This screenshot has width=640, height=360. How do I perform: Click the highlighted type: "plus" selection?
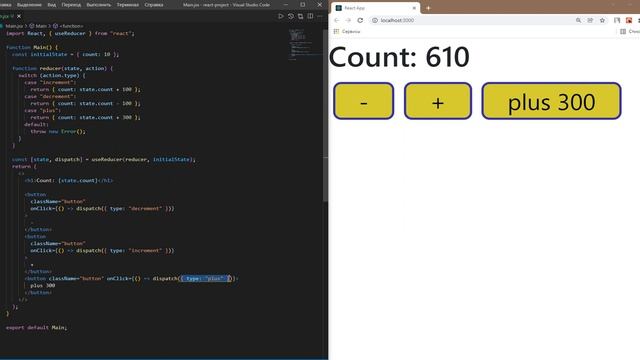tap(206, 278)
